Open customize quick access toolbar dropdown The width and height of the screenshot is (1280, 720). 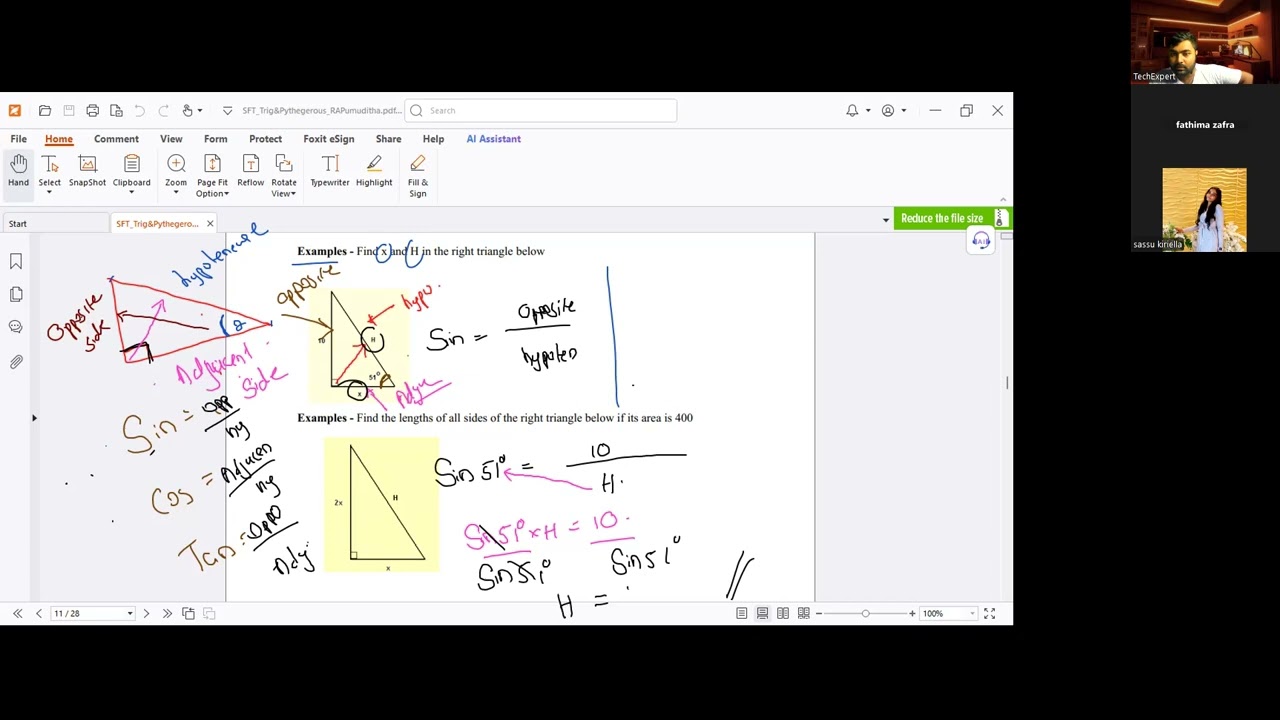[x=227, y=111]
